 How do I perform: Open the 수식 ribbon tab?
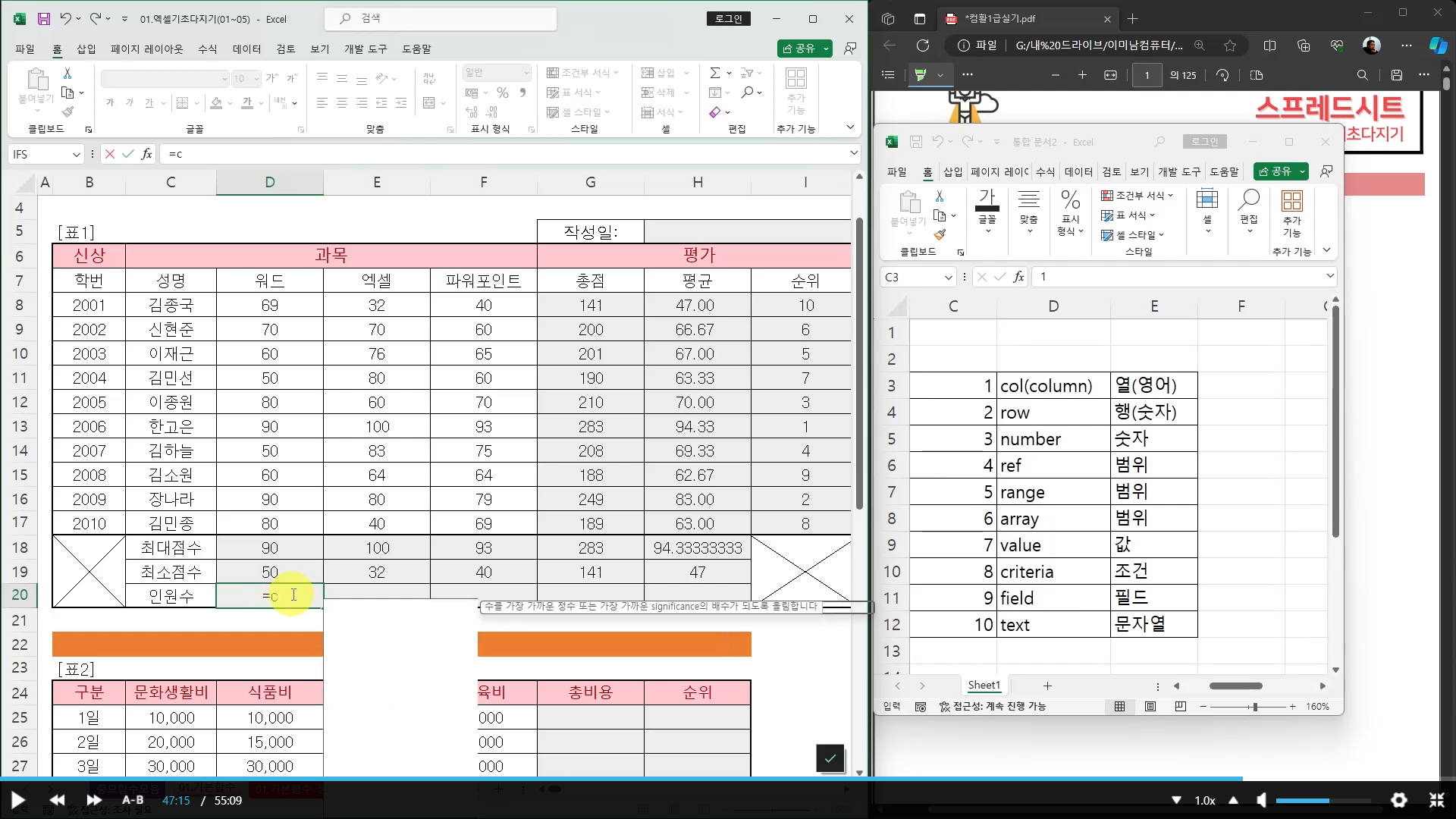pos(207,49)
